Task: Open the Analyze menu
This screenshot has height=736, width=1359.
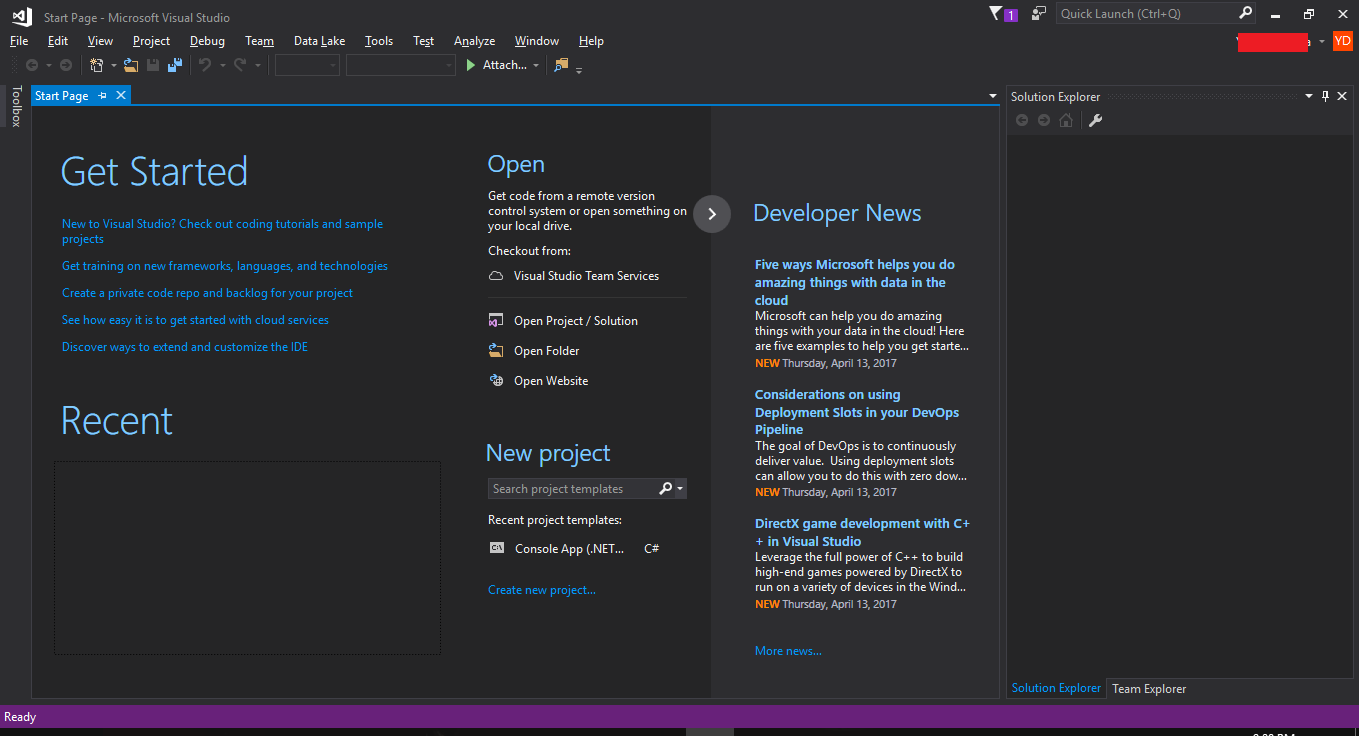Action: [474, 41]
